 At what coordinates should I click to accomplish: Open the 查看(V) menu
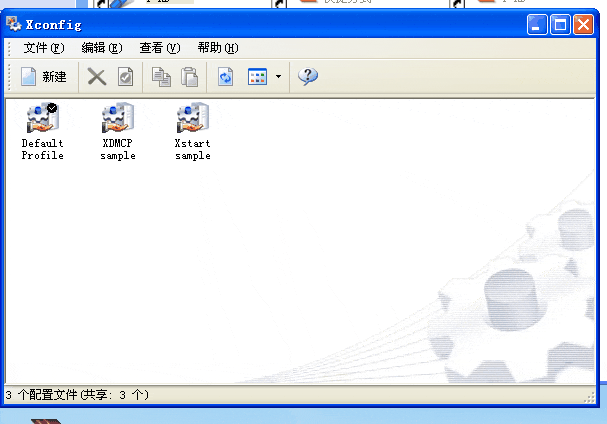[x=160, y=47]
